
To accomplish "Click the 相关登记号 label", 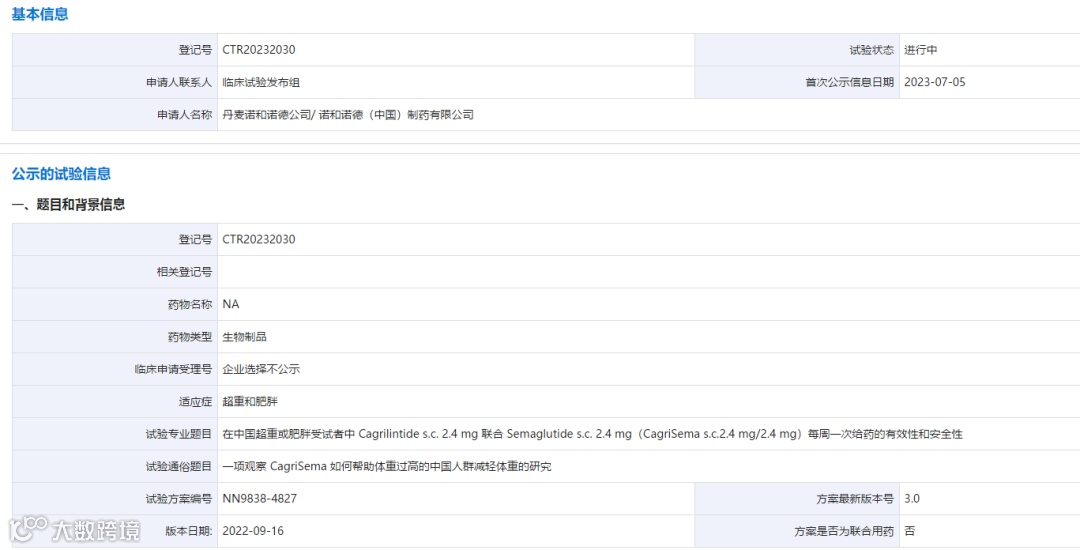I will pos(185,272).
